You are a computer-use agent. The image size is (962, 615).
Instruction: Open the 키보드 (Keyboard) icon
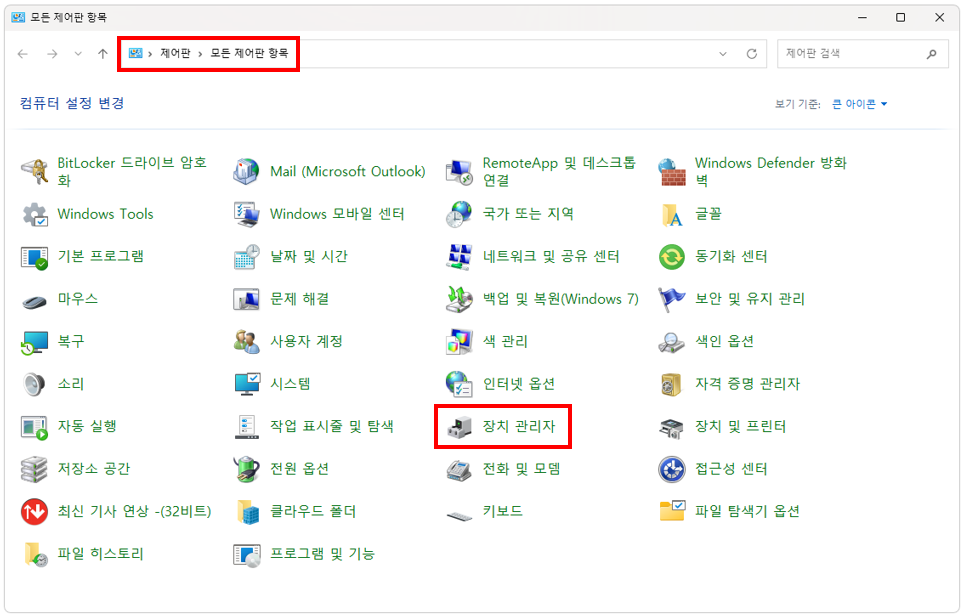(459, 512)
